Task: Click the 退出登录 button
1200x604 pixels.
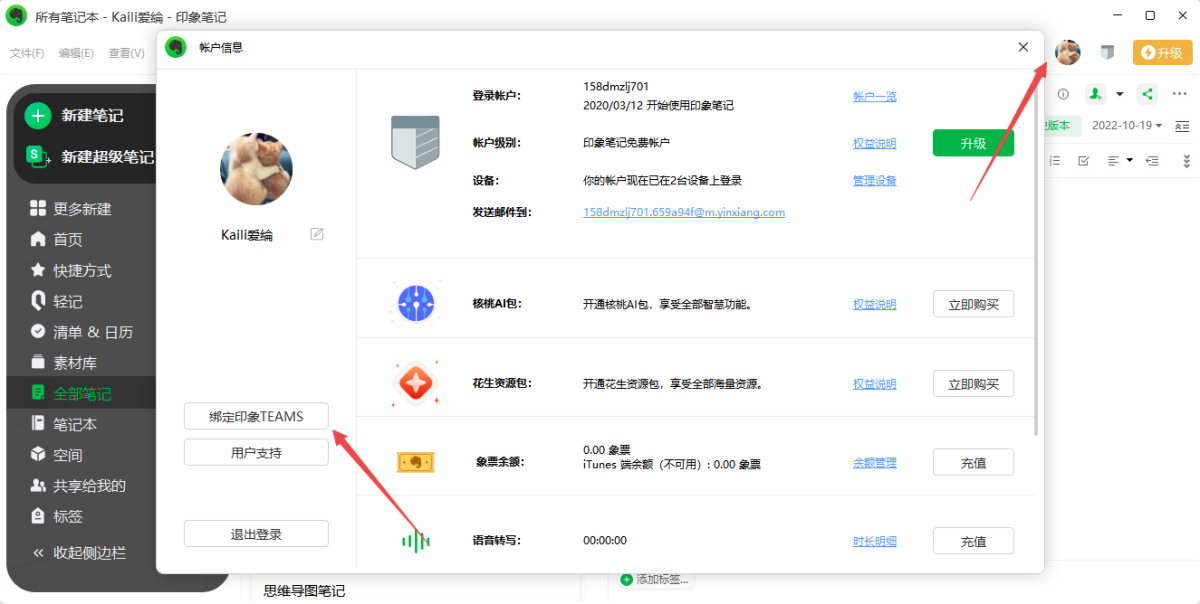Action: 256,534
